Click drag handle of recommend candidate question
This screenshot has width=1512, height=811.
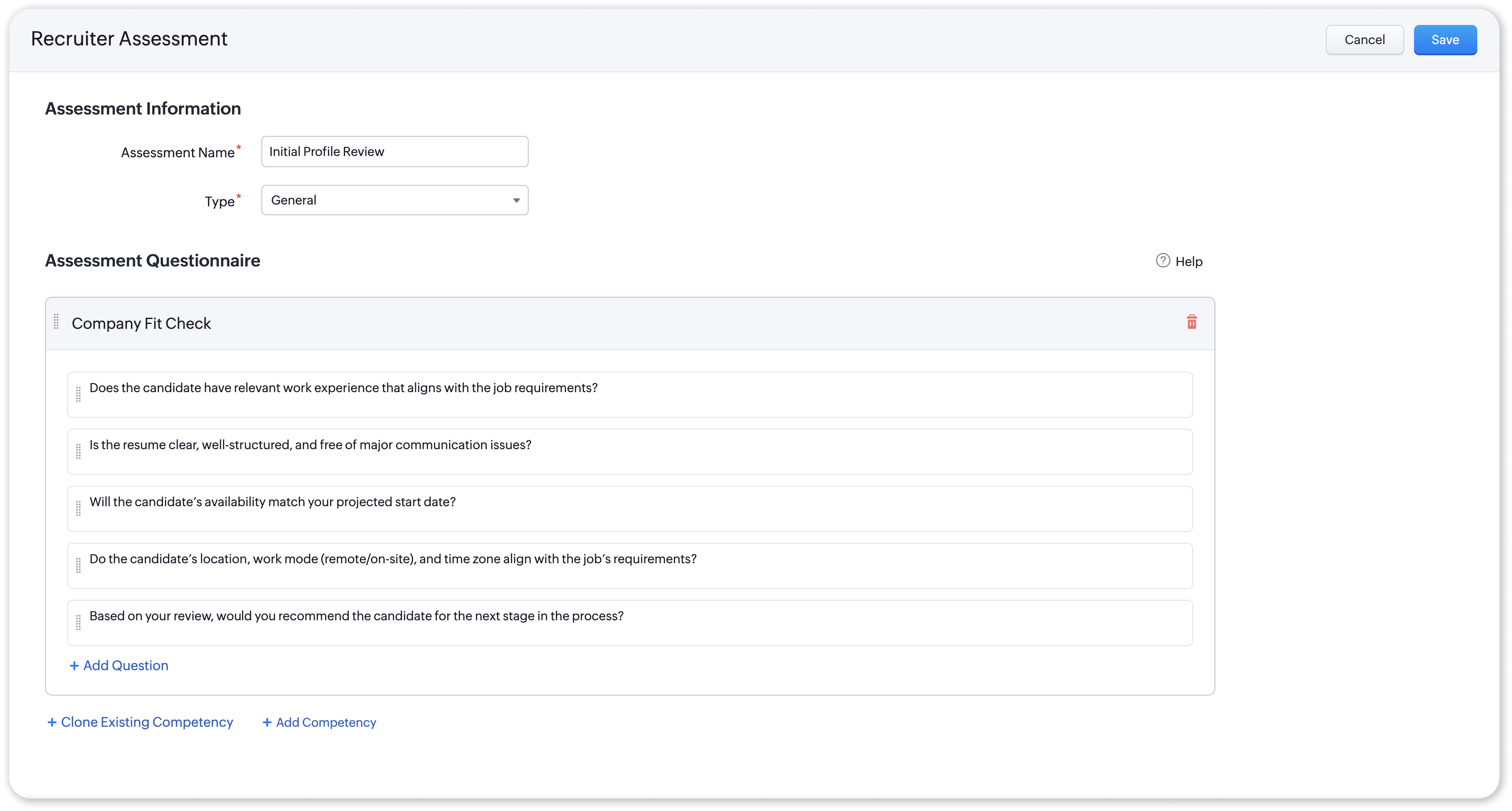pyautogui.click(x=79, y=623)
